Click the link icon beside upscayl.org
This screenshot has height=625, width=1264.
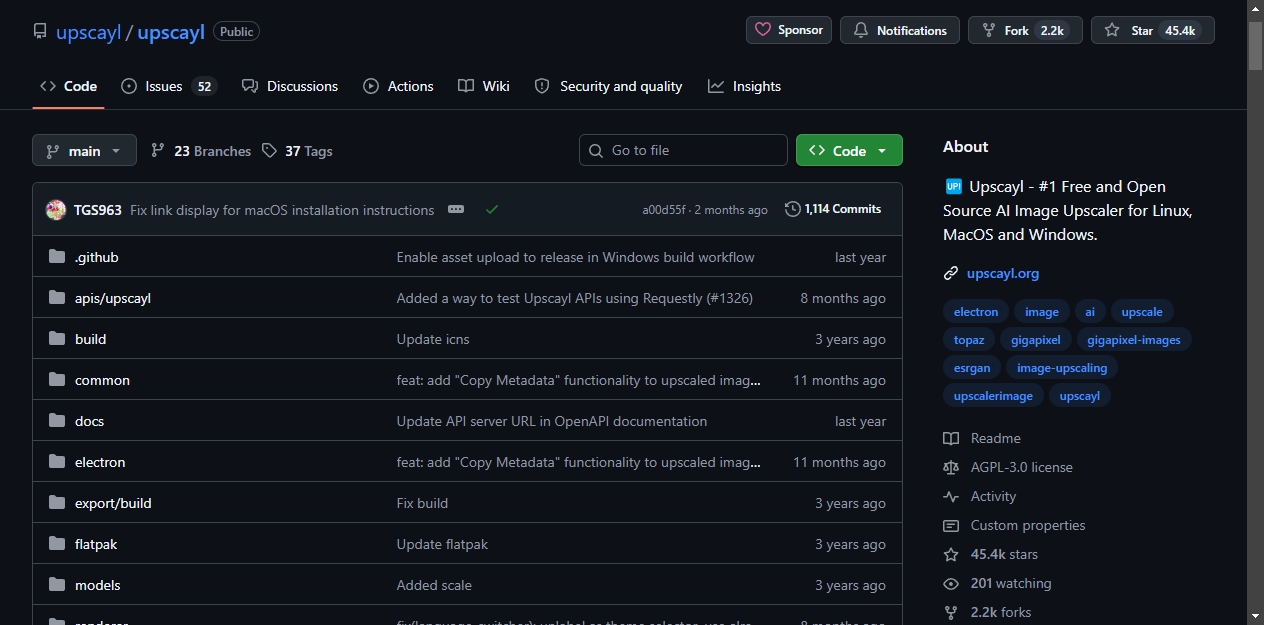[x=951, y=273]
